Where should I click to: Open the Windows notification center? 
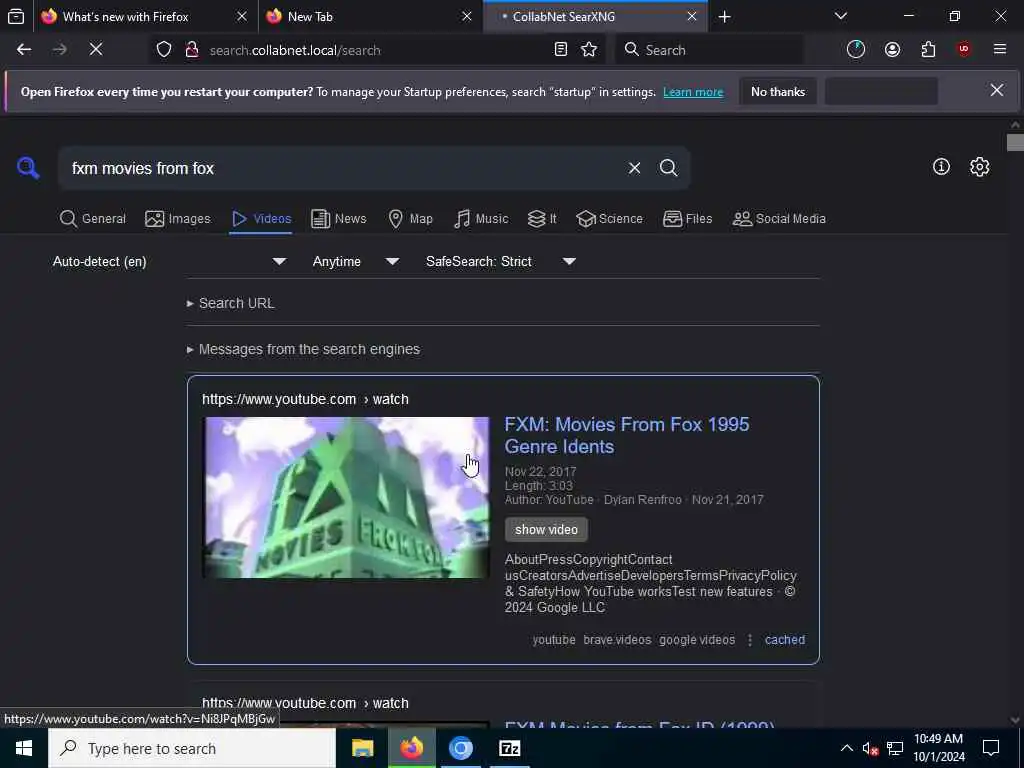[991, 748]
